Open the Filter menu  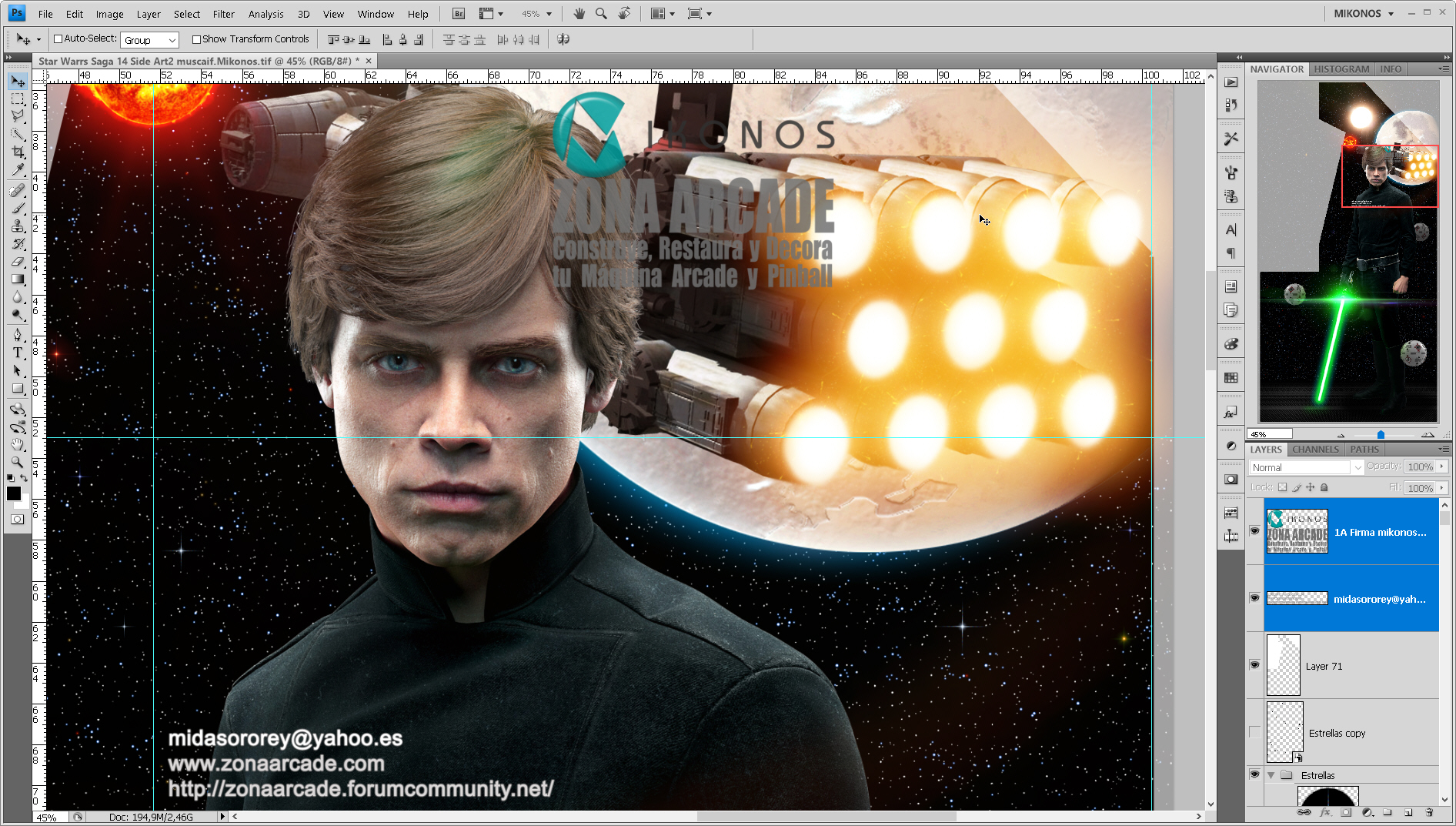pyautogui.click(x=223, y=14)
